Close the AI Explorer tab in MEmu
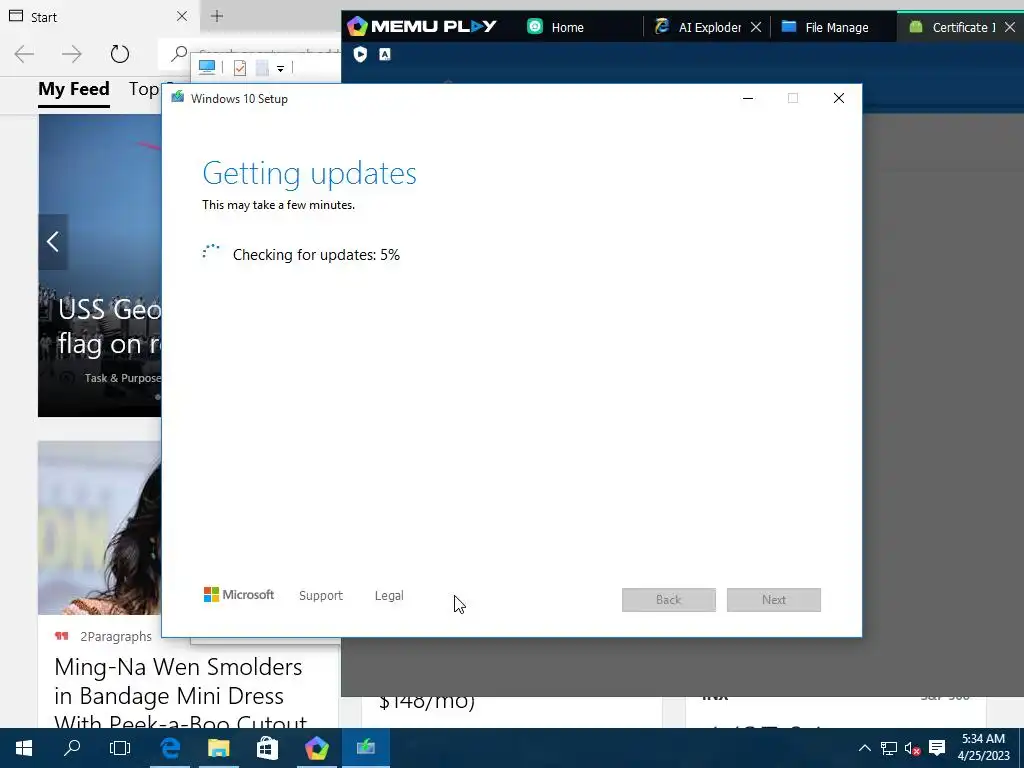This screenshot has width=1024, height=768. [x=756, y=27]
